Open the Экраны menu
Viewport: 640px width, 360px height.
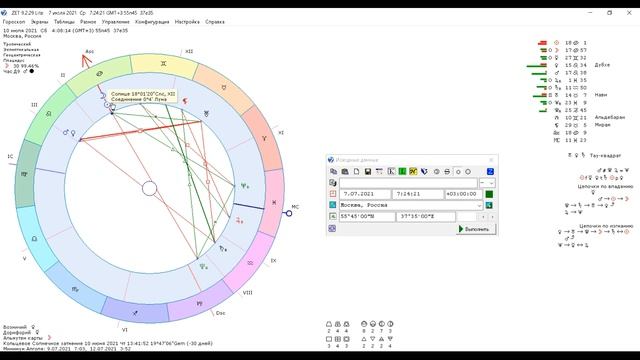pos(40,22)
